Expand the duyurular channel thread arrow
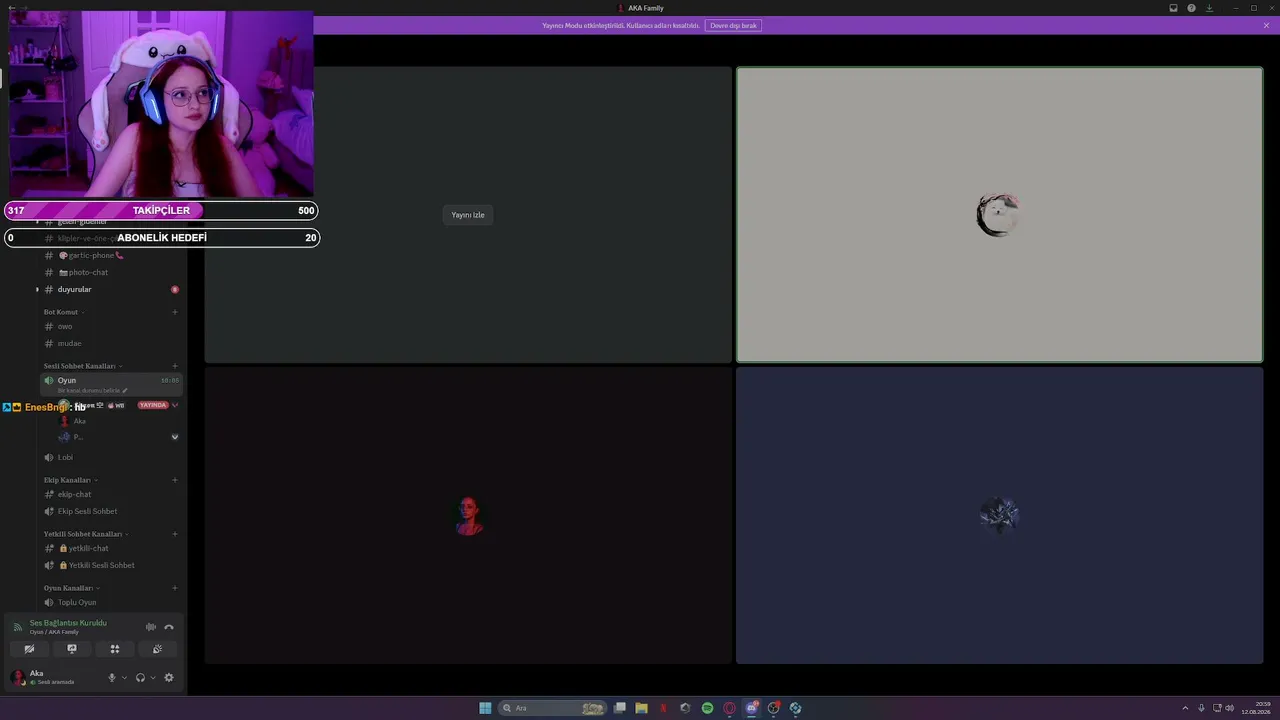Screen dimensions: 1280x720 (x=37, y=289)
